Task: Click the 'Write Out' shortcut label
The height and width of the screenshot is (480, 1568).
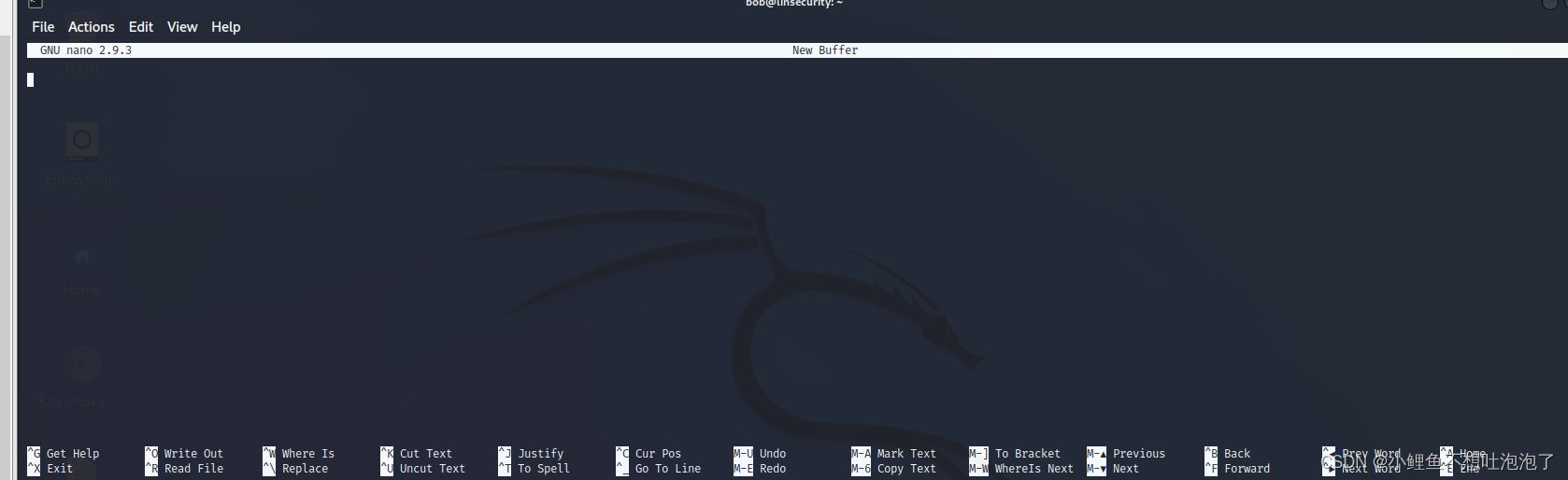Action: [193, 454]
